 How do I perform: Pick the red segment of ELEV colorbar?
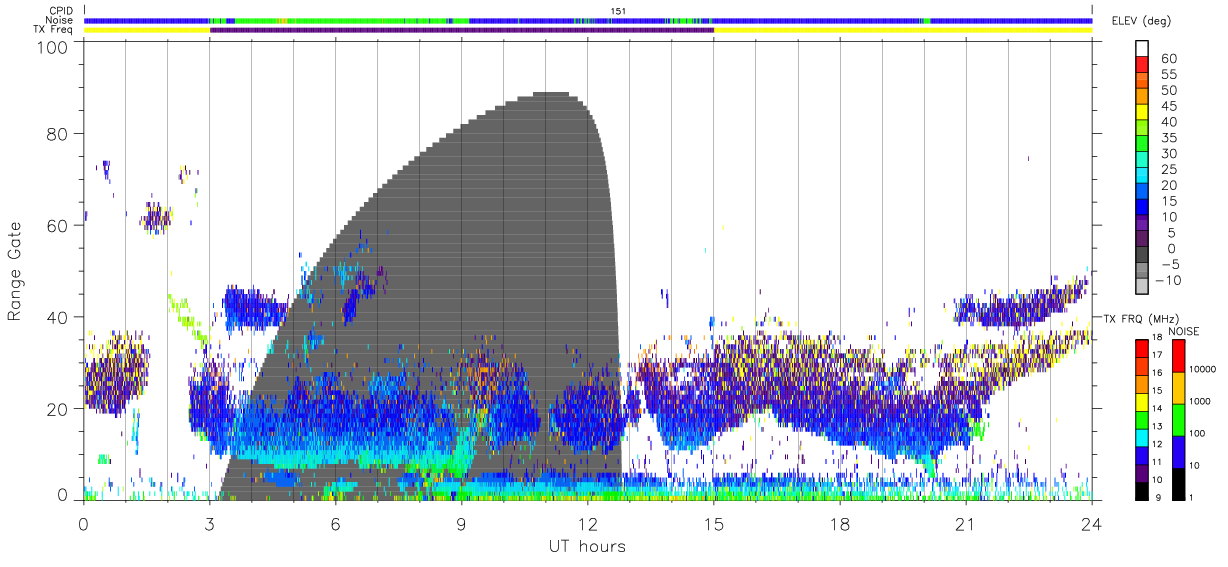[1143, 66]
